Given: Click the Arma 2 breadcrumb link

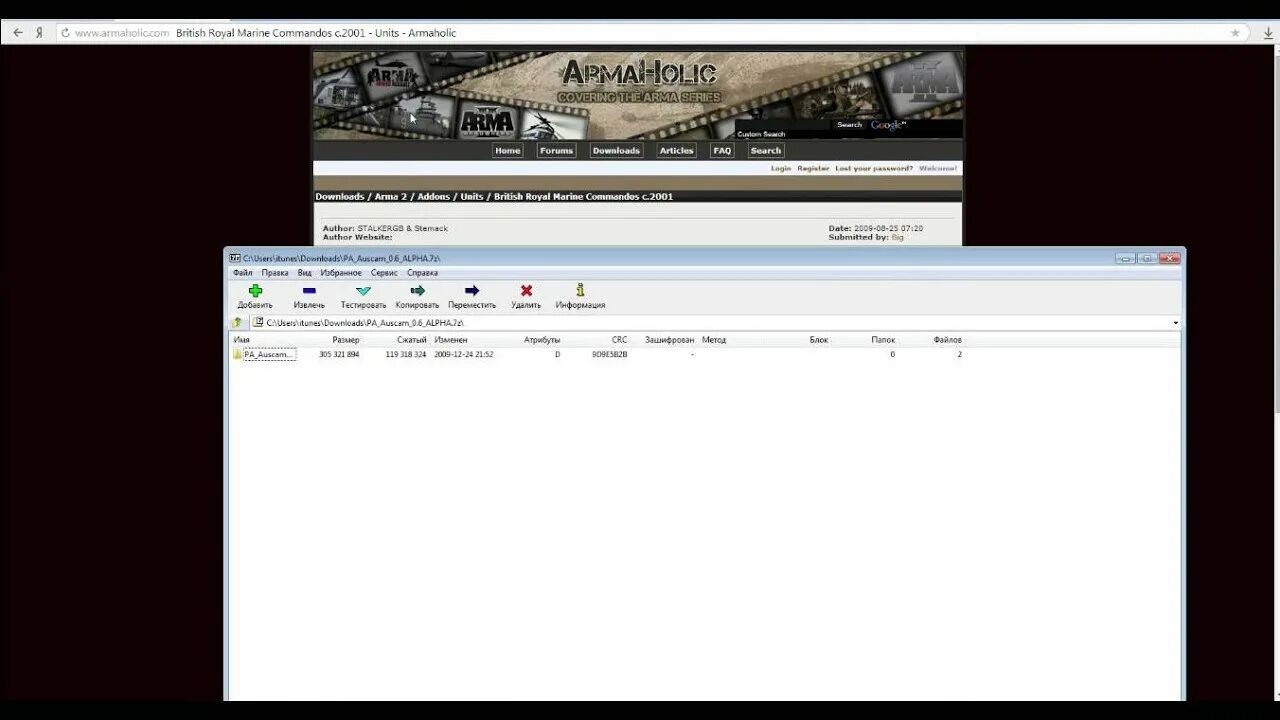Looking at the screenshot, I should coord(391,197).
